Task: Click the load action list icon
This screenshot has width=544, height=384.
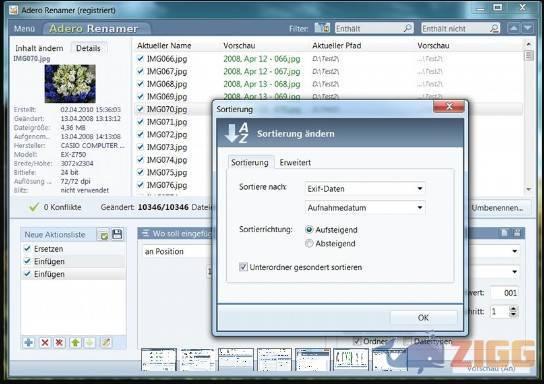Action: [x=103, y=235]
